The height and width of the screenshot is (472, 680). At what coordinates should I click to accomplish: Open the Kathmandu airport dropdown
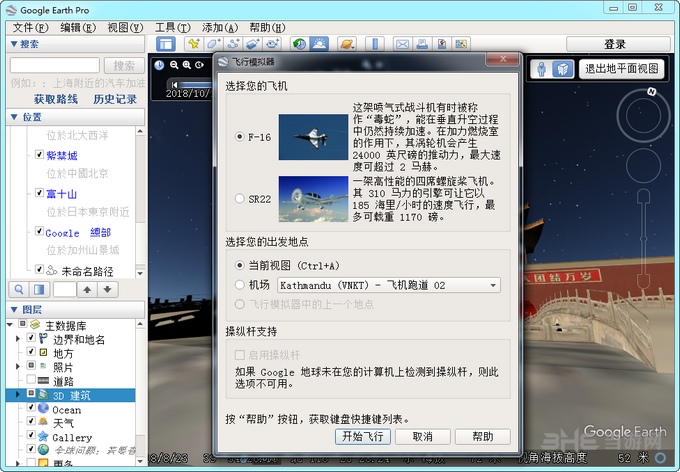click(x=389, y=285)
